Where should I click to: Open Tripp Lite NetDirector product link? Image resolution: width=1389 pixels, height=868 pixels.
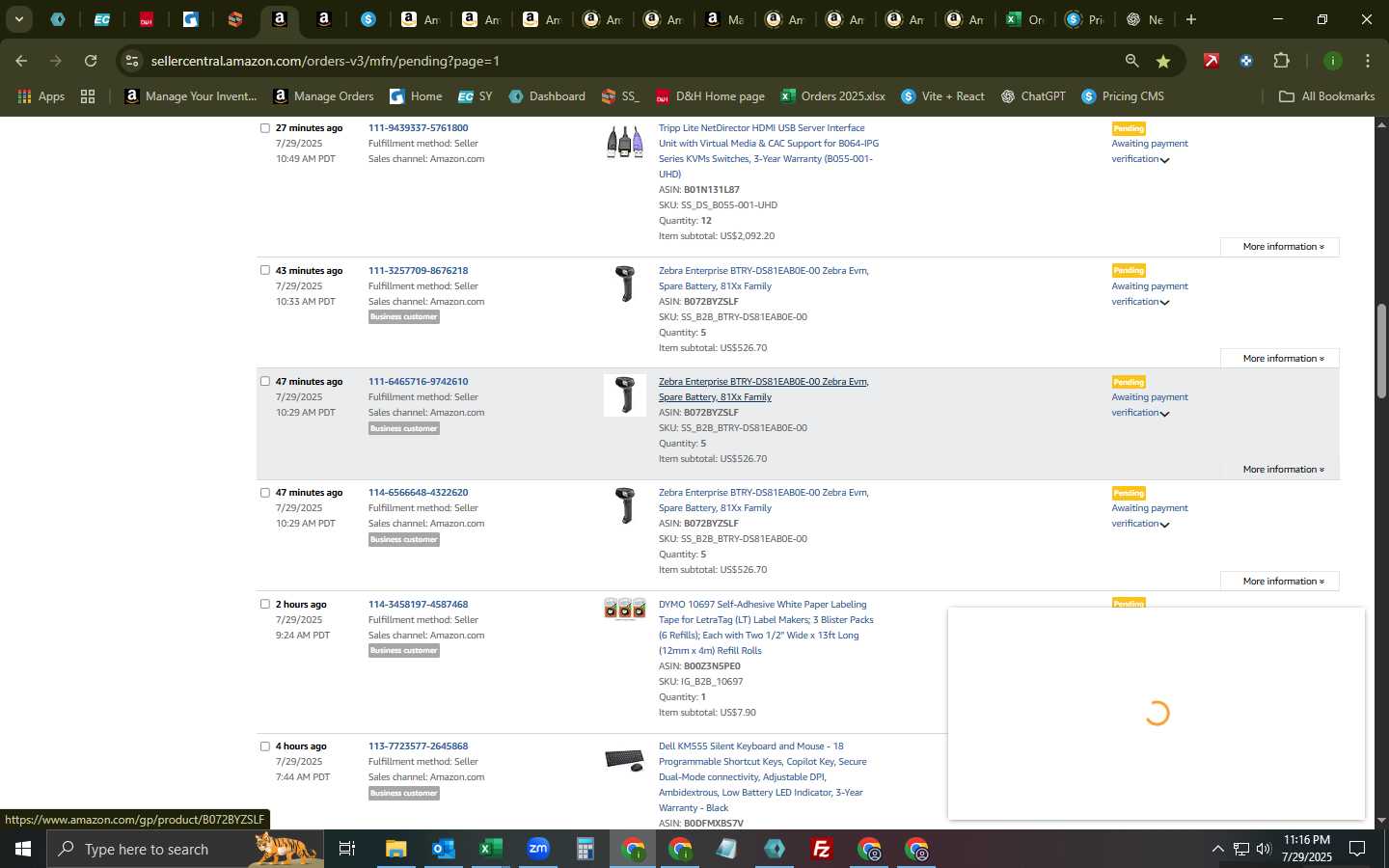(x=769, y=150)
